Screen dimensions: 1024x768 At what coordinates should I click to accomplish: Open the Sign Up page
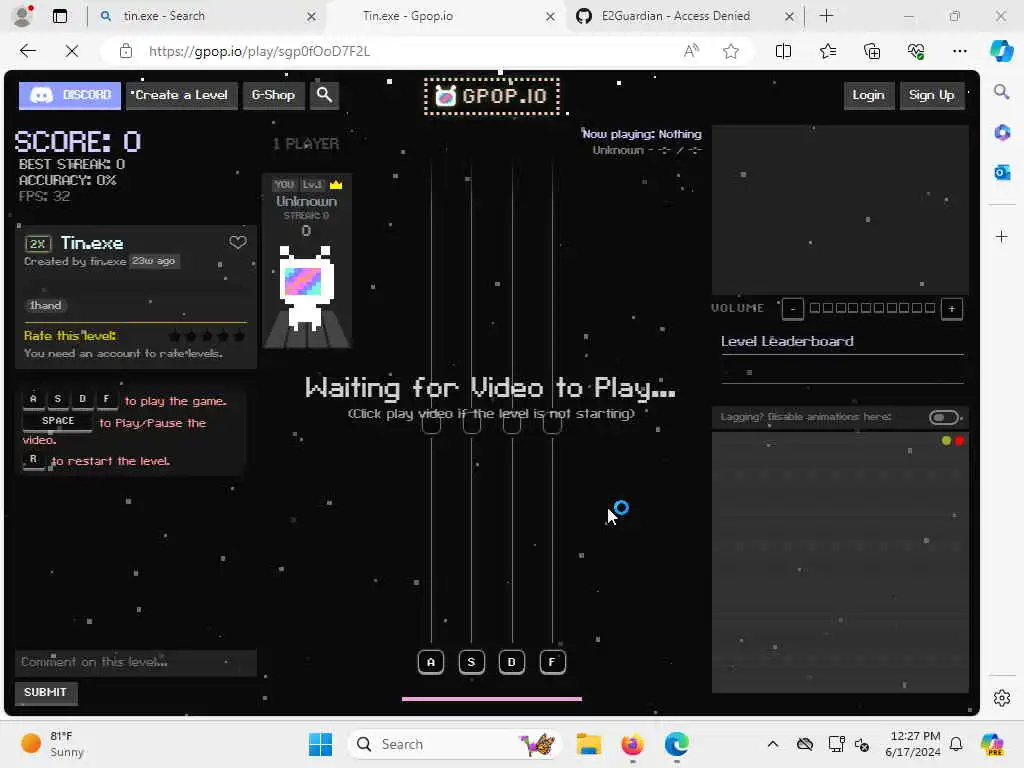click(932, 95)
